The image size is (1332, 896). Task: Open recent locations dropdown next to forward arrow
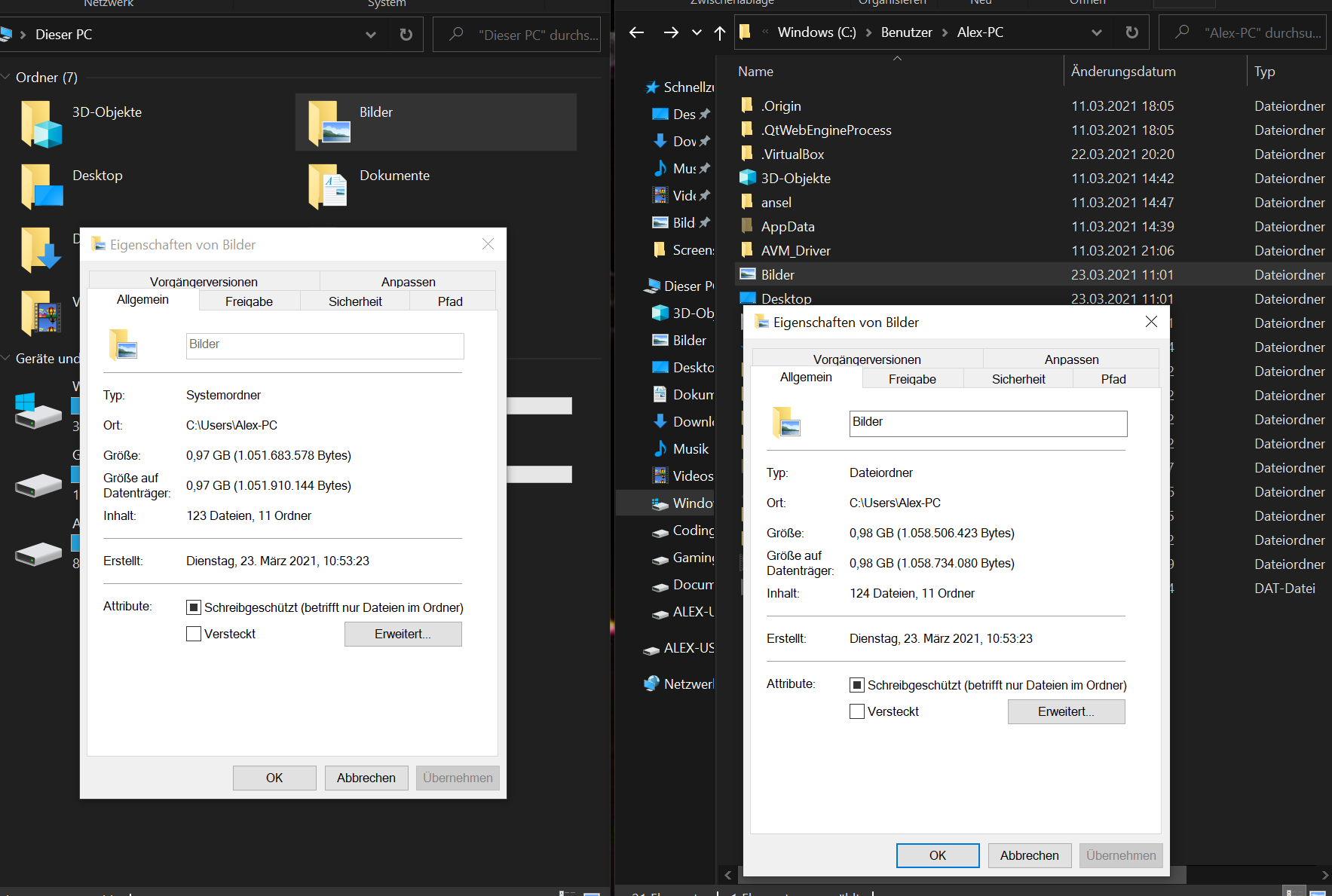[697, 32]
